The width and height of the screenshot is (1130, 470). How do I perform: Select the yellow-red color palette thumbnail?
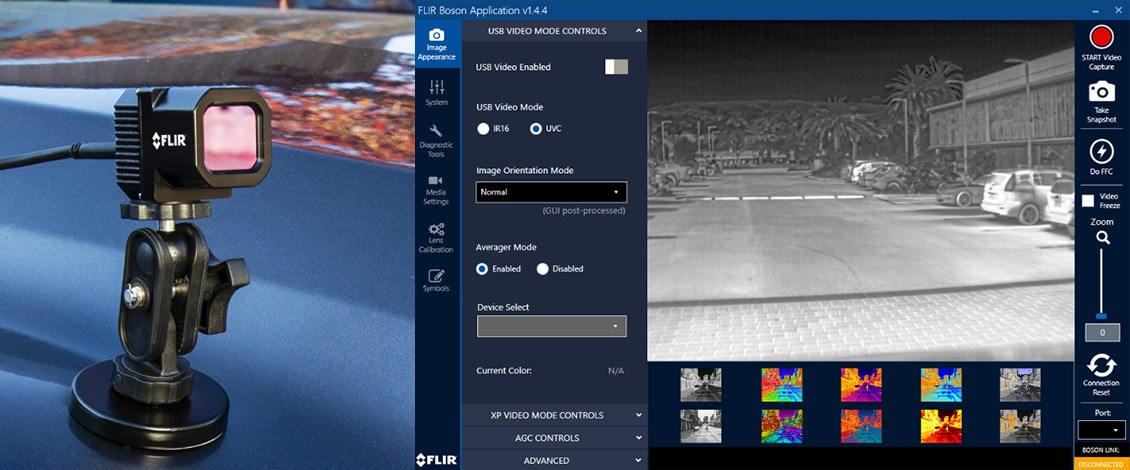tap(940, 426)
